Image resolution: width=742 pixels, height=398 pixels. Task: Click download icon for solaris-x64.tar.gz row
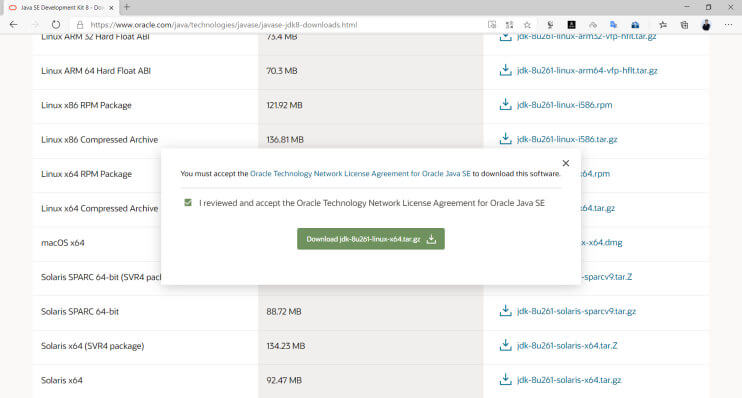tap(505, 380)
